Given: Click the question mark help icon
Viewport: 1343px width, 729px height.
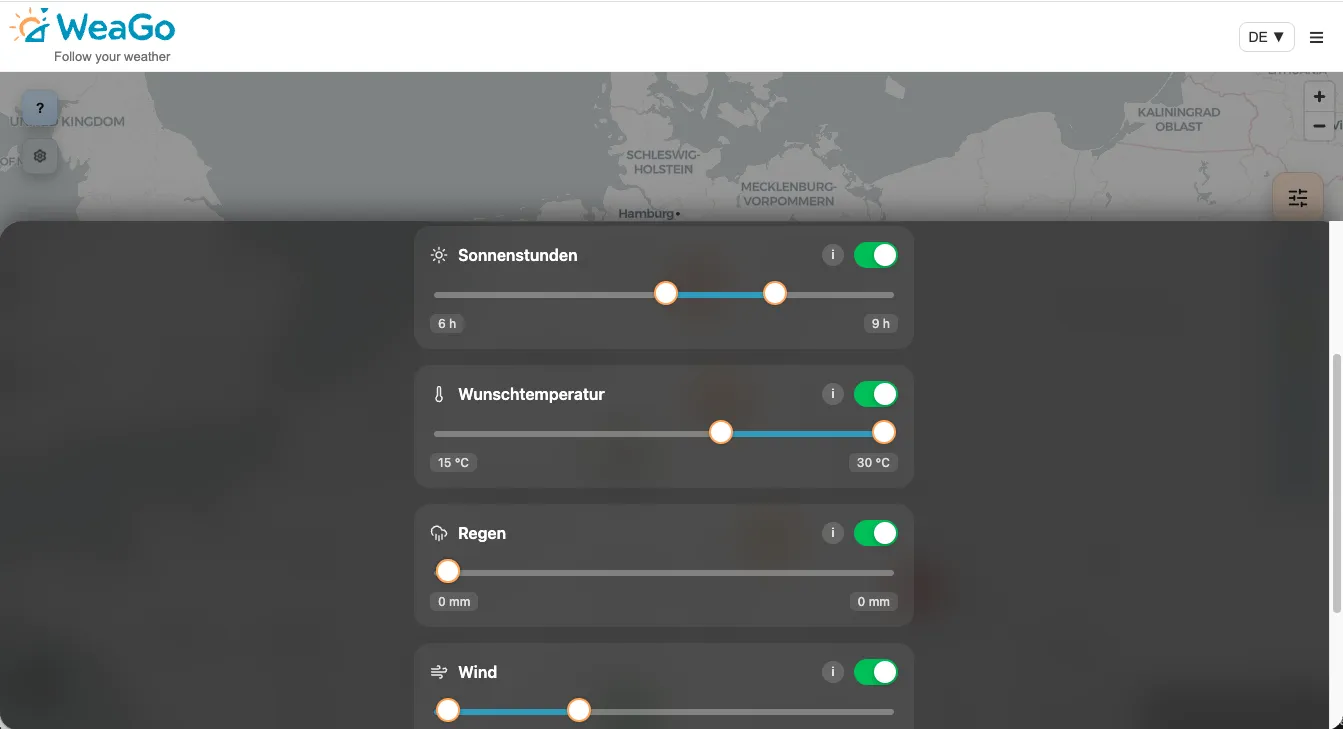Looking at the screenshot, I should pos(40,108).
